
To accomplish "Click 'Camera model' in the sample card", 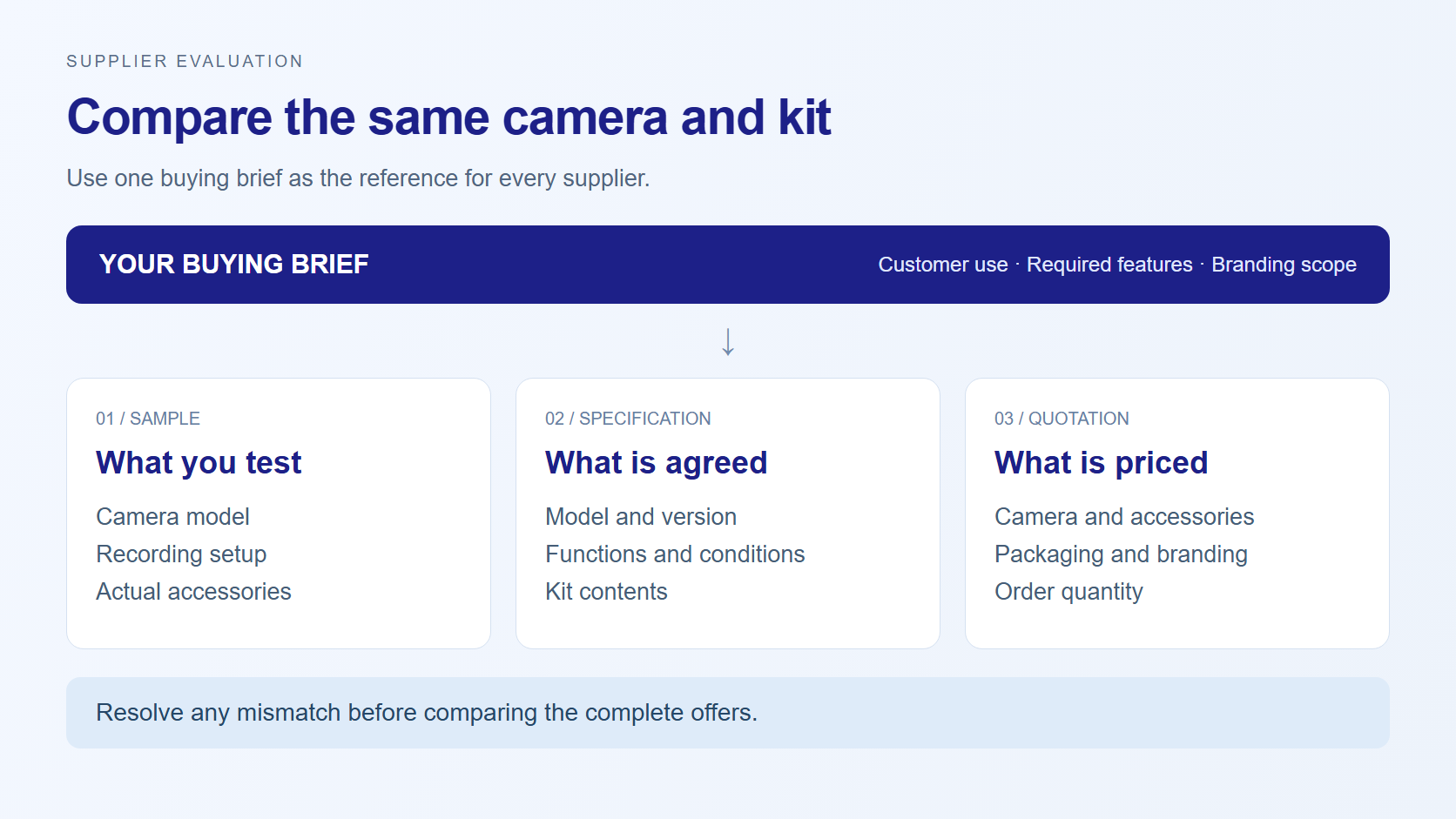I will pos(172,517).
